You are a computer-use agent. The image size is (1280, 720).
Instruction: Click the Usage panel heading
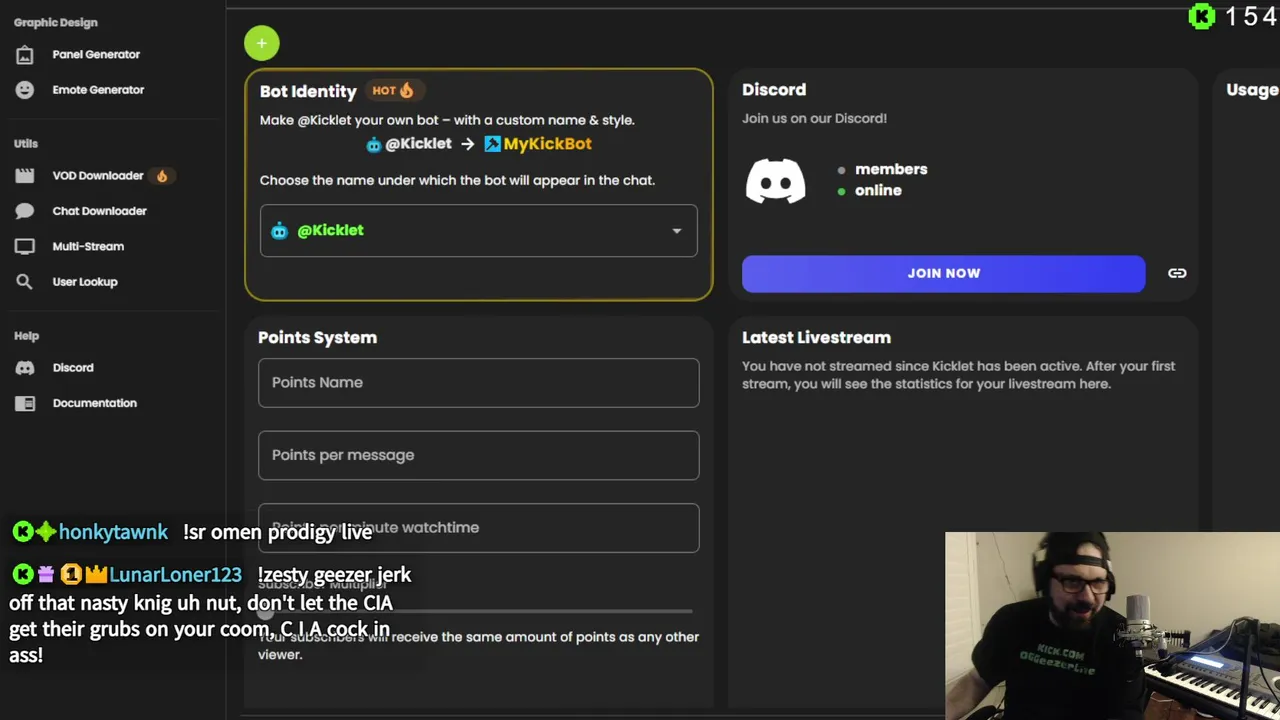(x=1252, y=90)
